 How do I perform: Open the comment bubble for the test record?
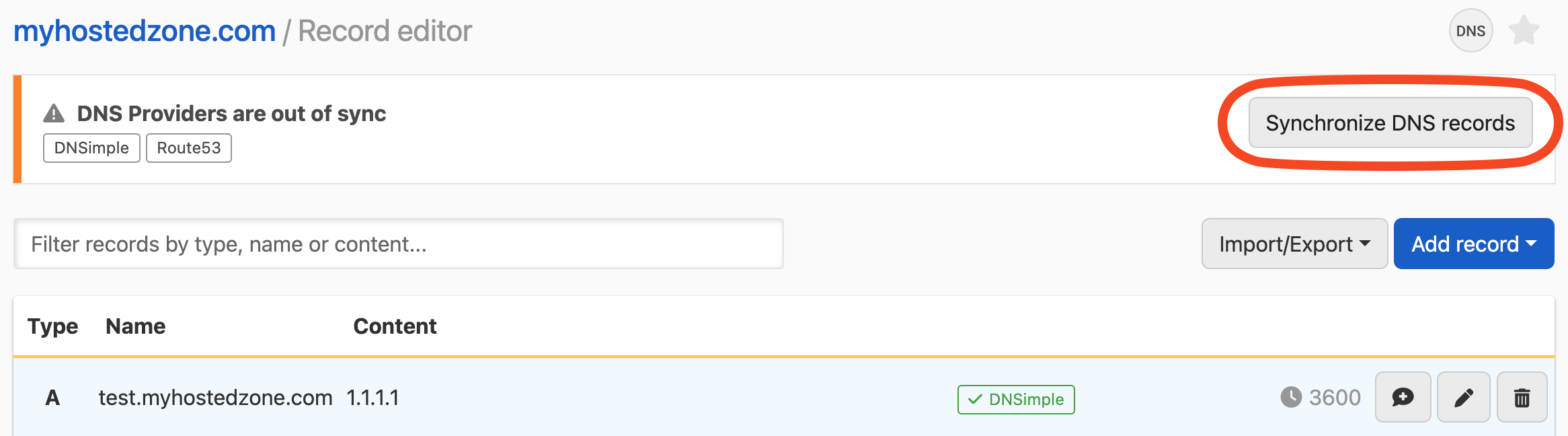(1403, 397)
